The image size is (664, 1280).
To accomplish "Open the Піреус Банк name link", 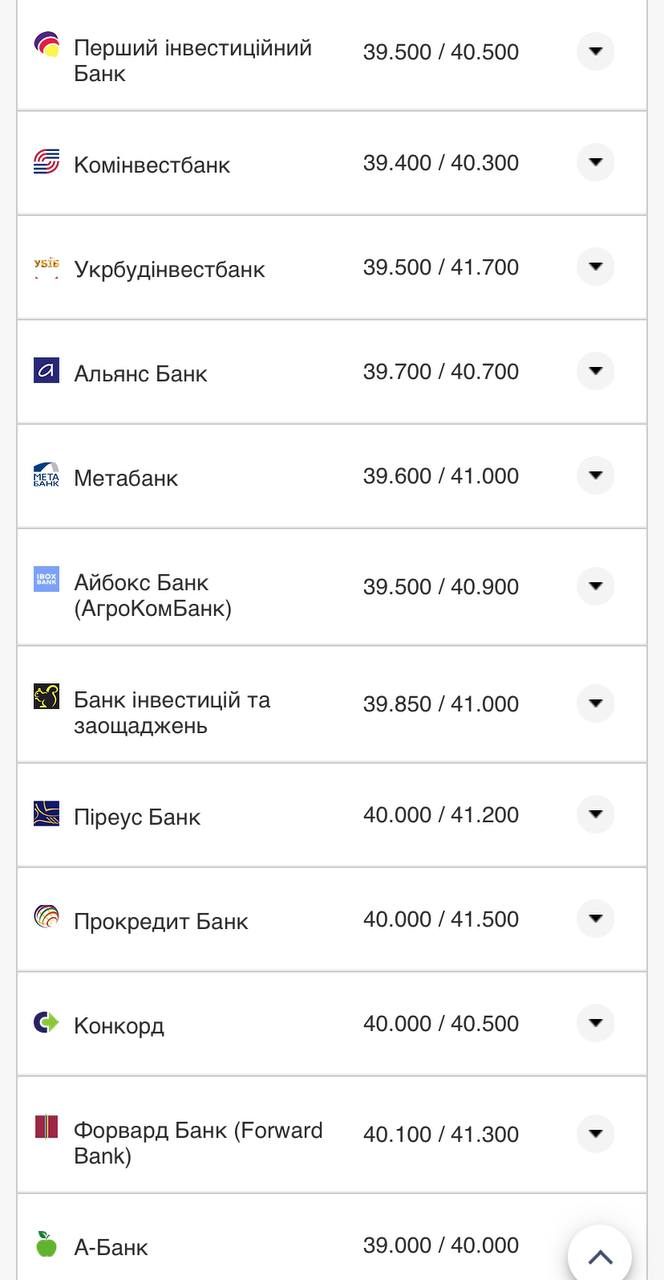I will coord(137,818).
